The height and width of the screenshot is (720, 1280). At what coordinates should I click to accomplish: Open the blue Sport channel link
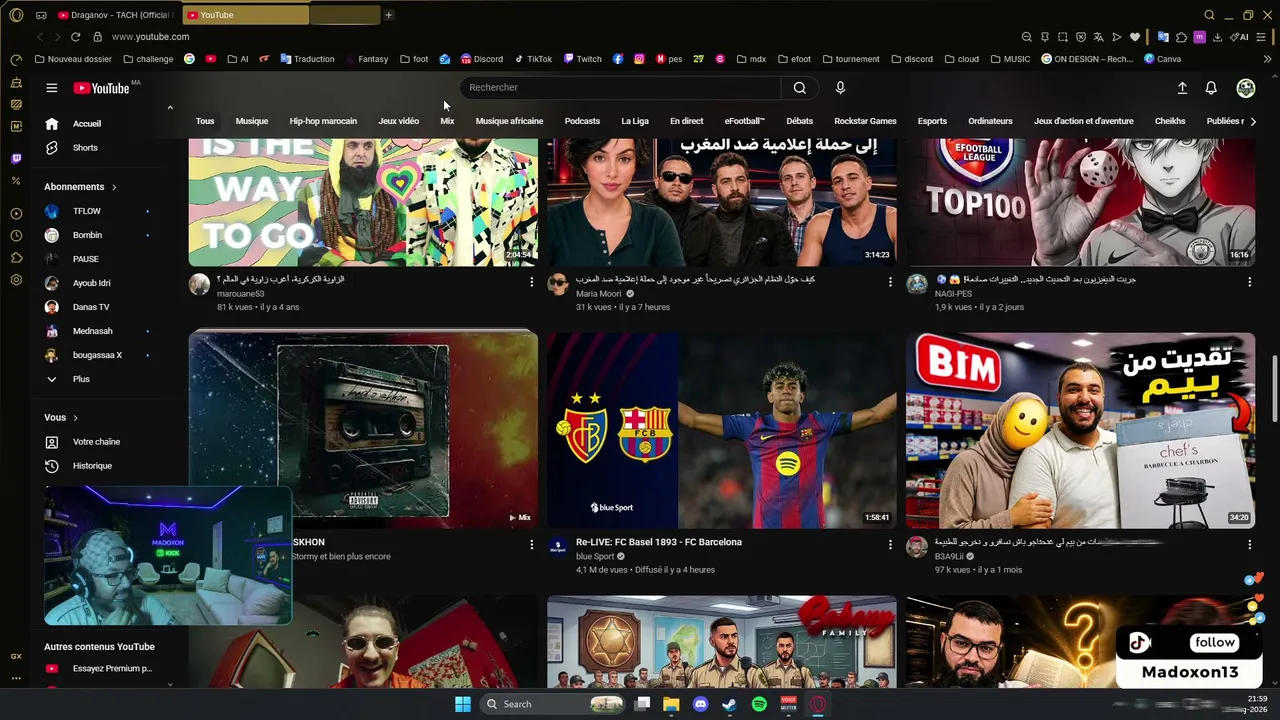point(595,557)
